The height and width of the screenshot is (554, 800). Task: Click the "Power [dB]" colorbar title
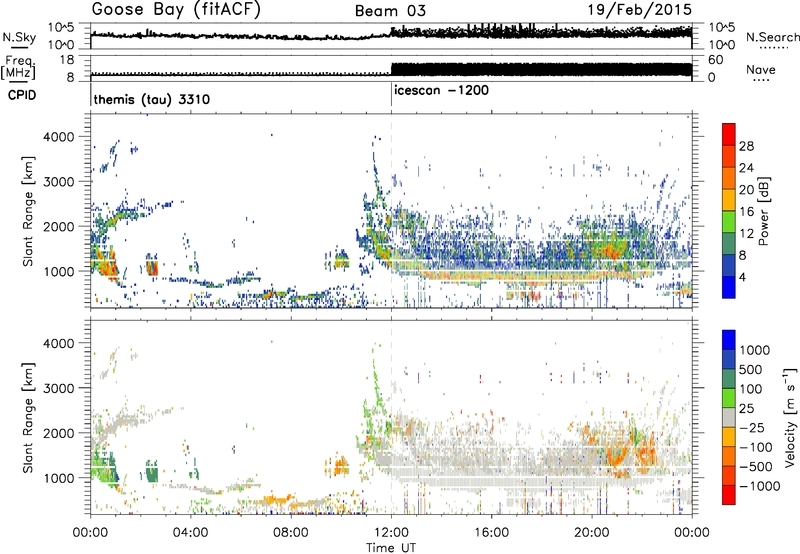(763, 211)
